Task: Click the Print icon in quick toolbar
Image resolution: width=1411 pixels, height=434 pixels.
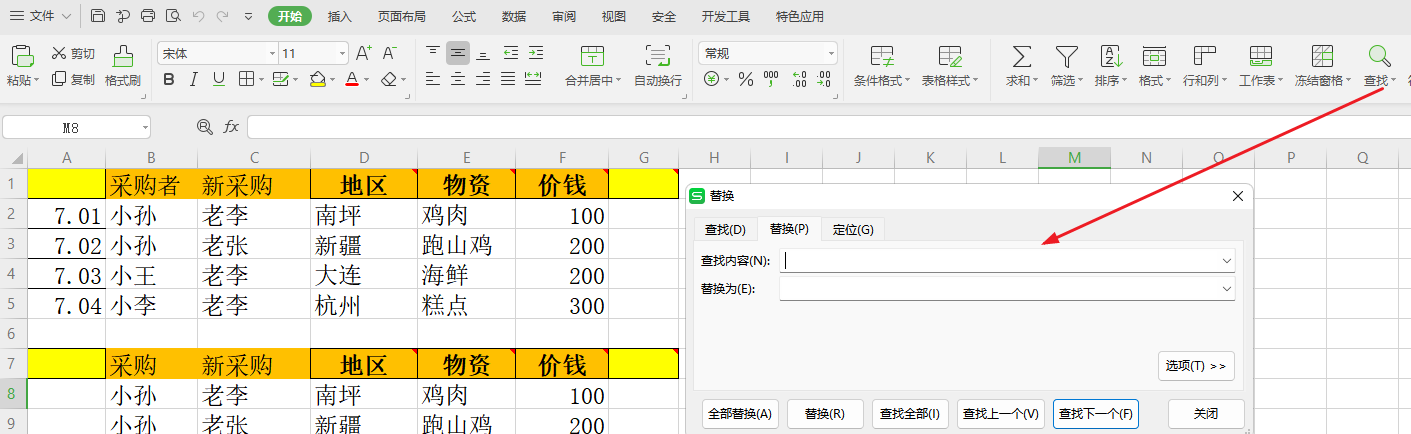Action: pos(148,16)
